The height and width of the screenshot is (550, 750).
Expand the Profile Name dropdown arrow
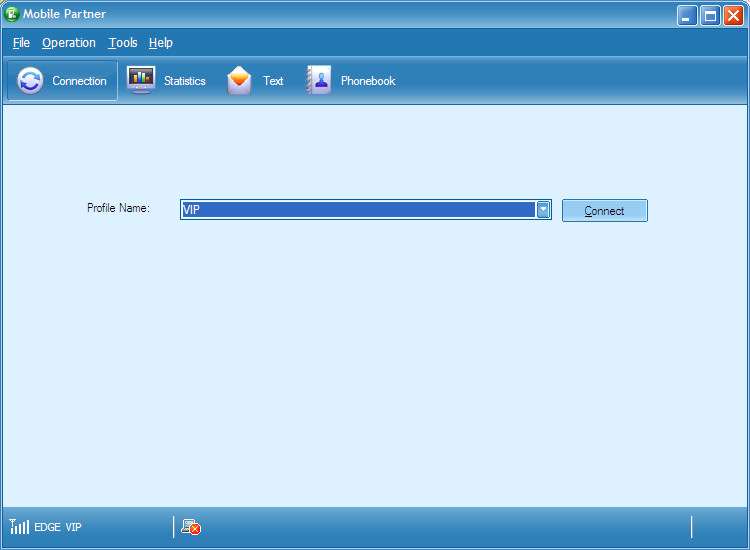tap(543, 209)
